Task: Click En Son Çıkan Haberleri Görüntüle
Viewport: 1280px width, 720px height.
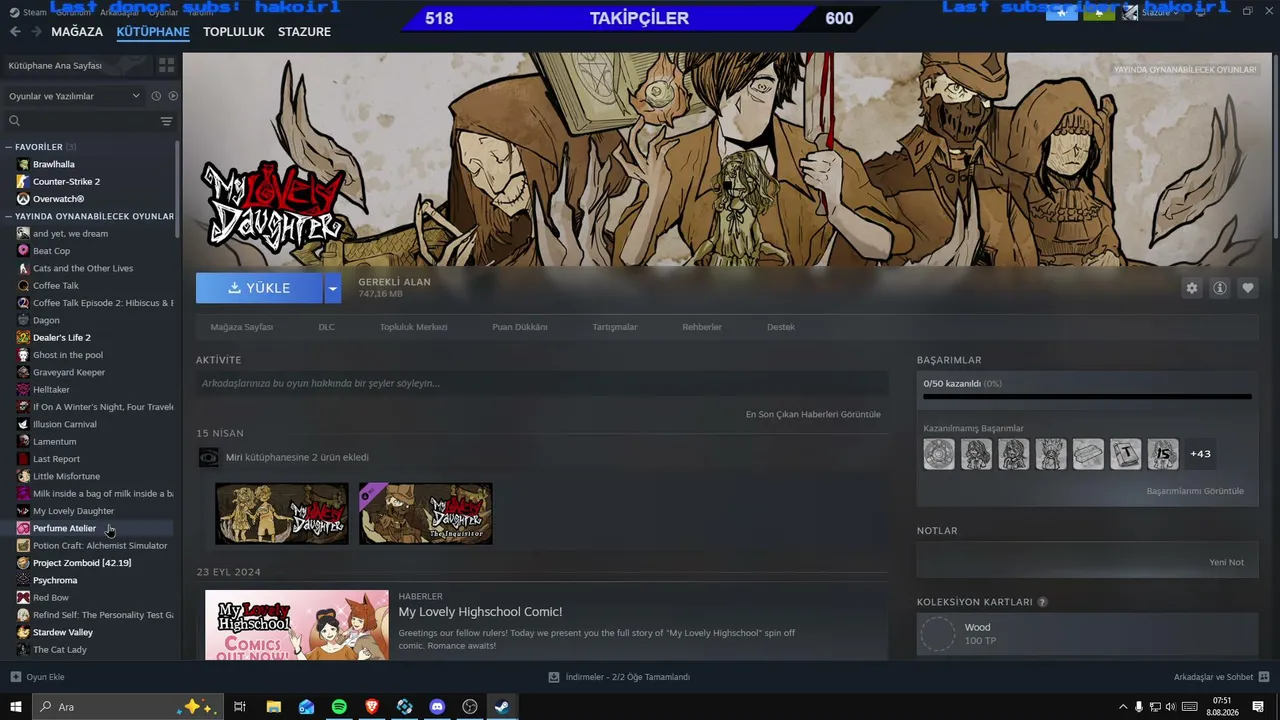Action: point(813,414)
